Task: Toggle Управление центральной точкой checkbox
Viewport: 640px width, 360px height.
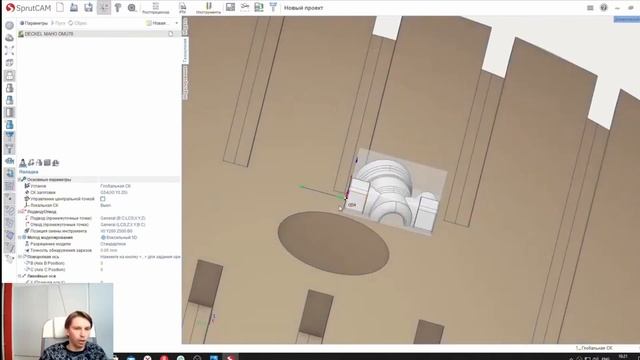Action: 103,199
